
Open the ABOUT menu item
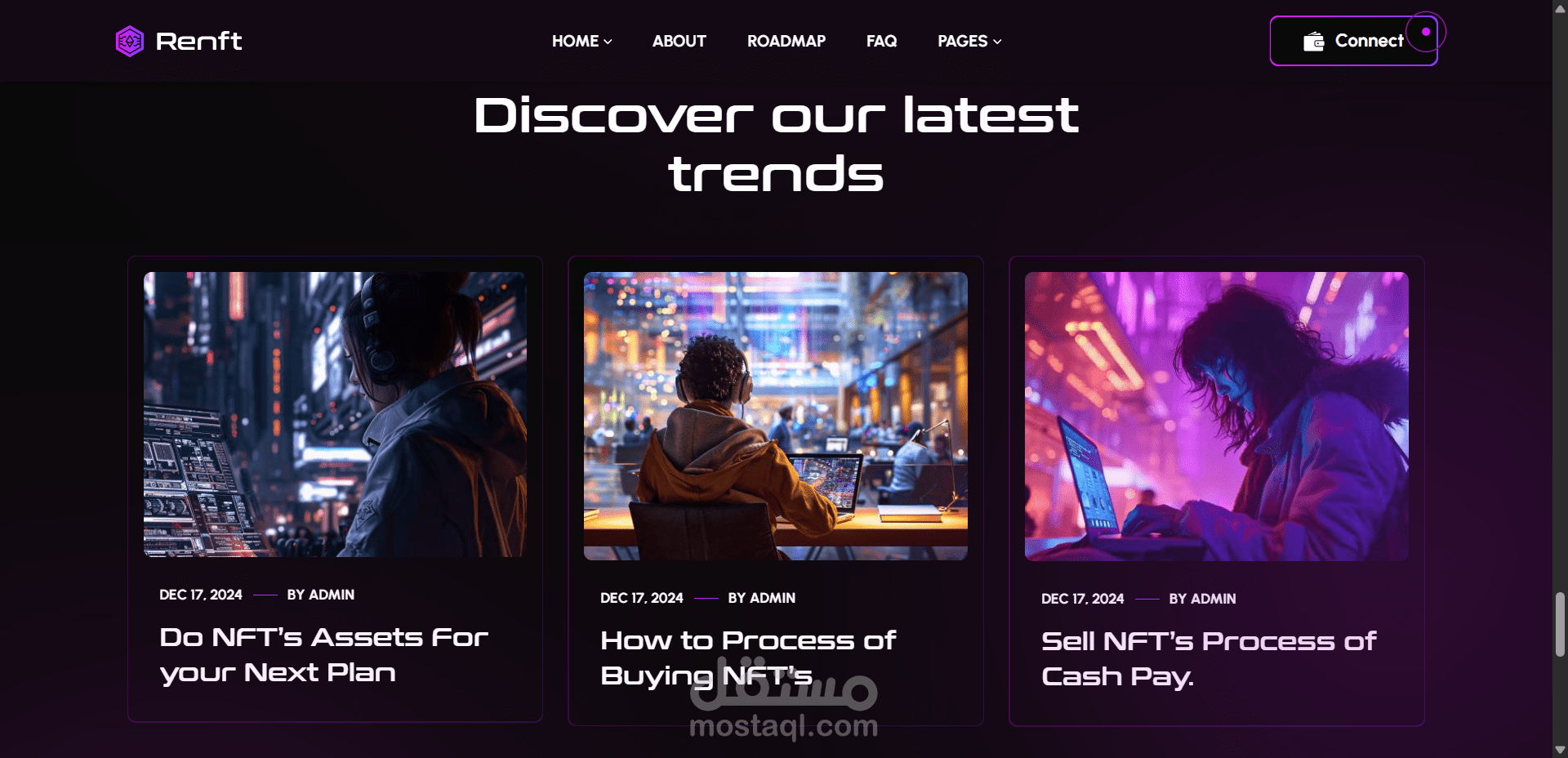click(679, 41)
